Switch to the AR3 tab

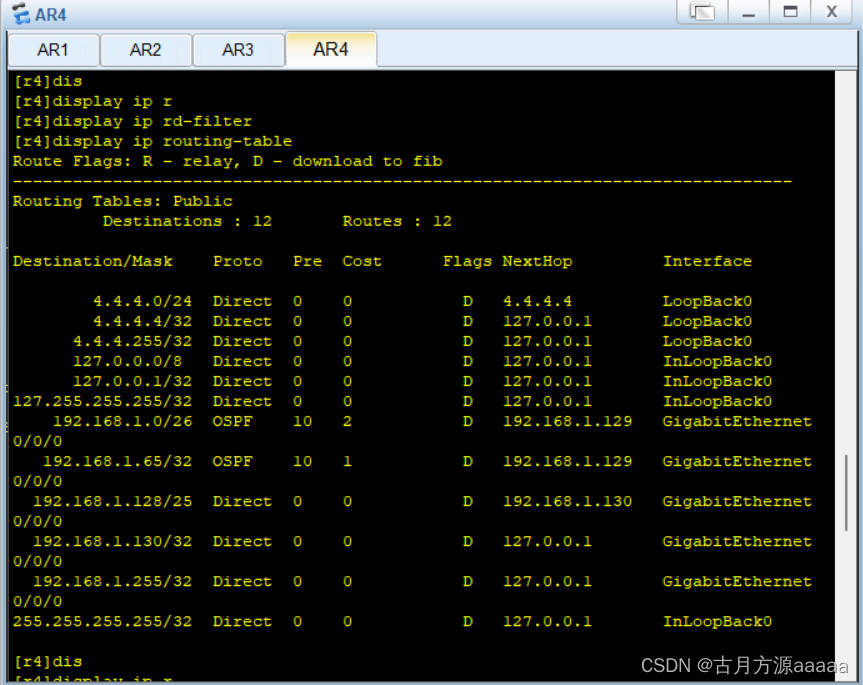pyautogui.click(x=238, y=50)
